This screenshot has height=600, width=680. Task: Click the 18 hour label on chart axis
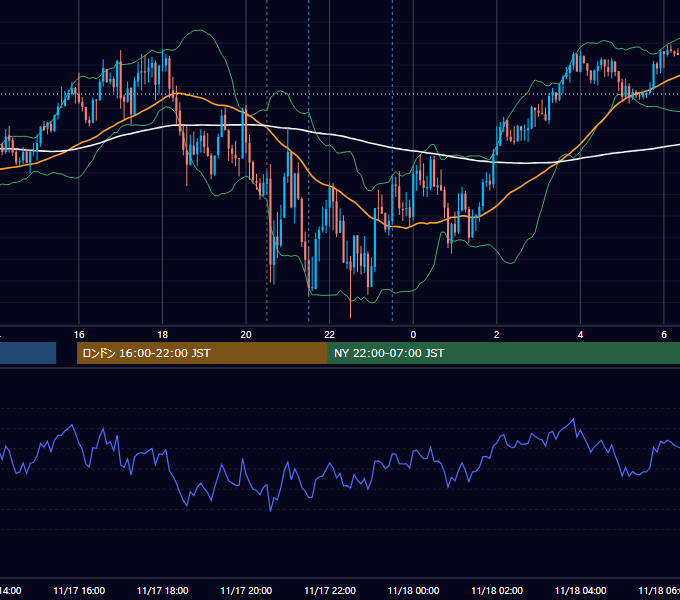click(x=163, y=335)
